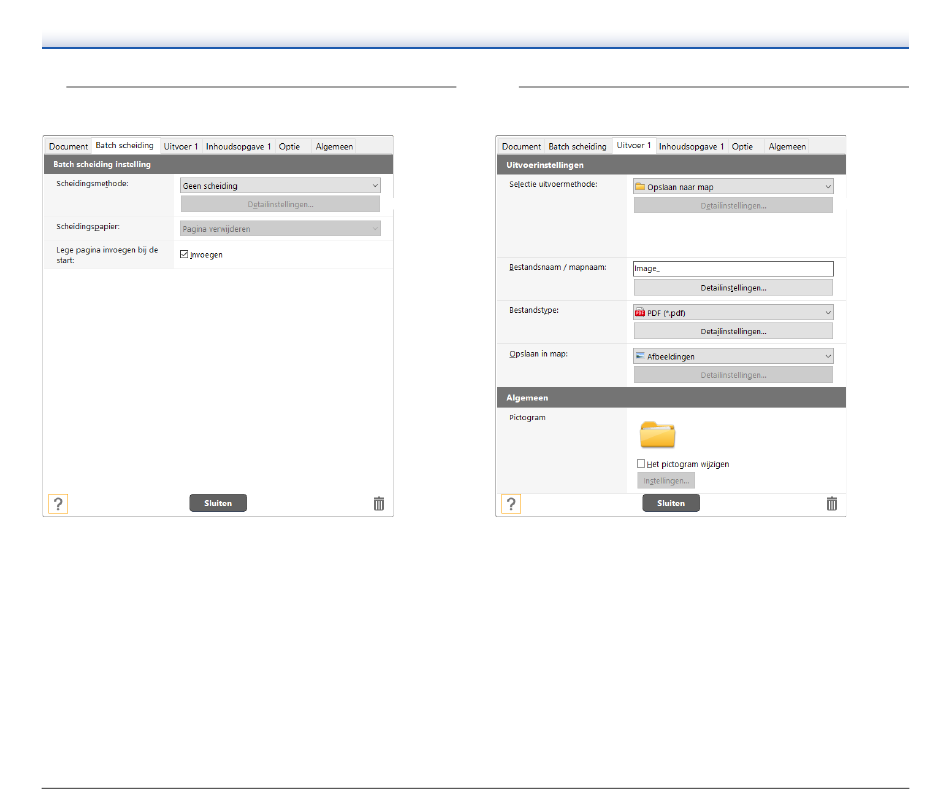The height and width of the screenshot is (806, 950).
Task: Open Detailinstellingen under Bestandsnaam / mapnaam
Action: tap(733, 288)
